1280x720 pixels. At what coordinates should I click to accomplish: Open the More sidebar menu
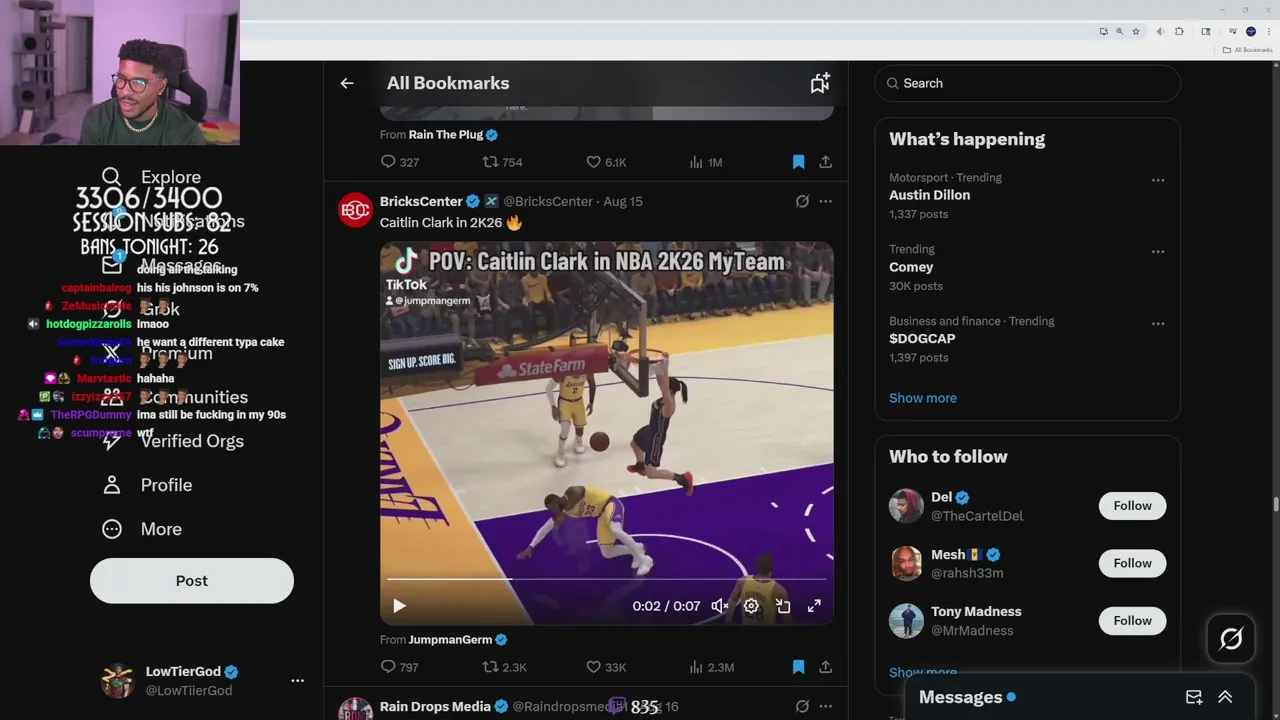(142, 529)
